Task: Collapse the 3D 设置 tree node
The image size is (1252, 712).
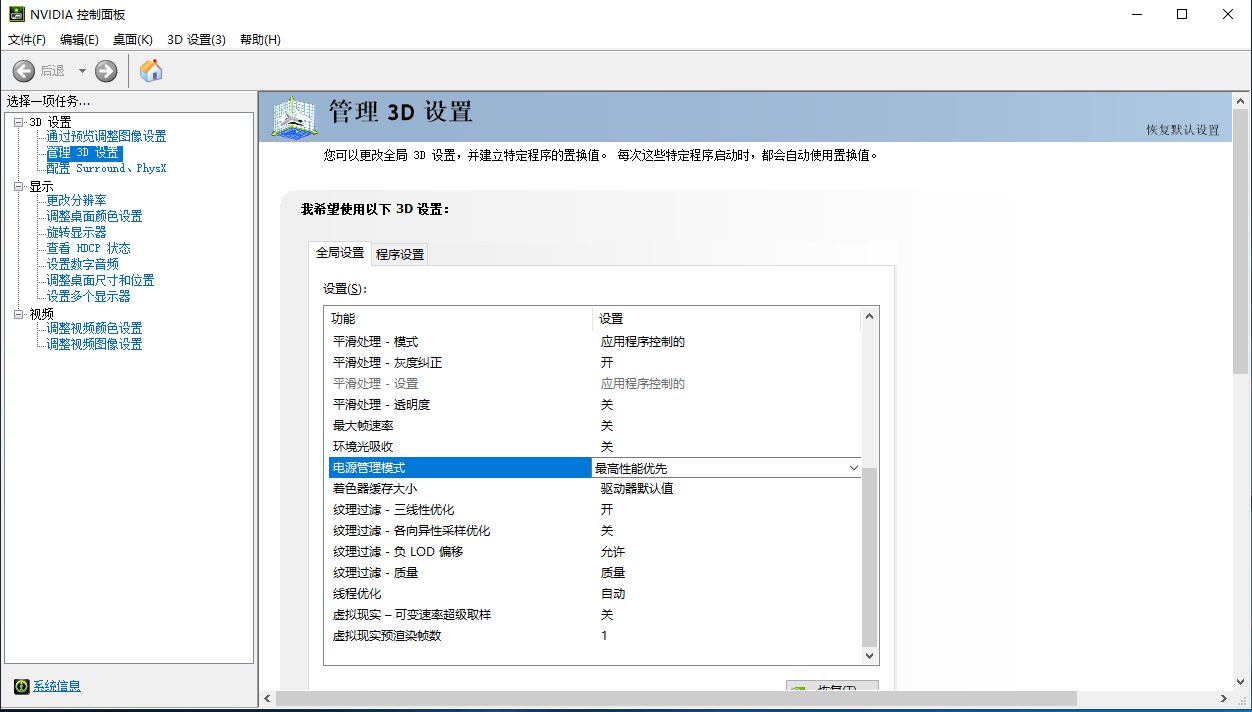Action: click(18, 122)
